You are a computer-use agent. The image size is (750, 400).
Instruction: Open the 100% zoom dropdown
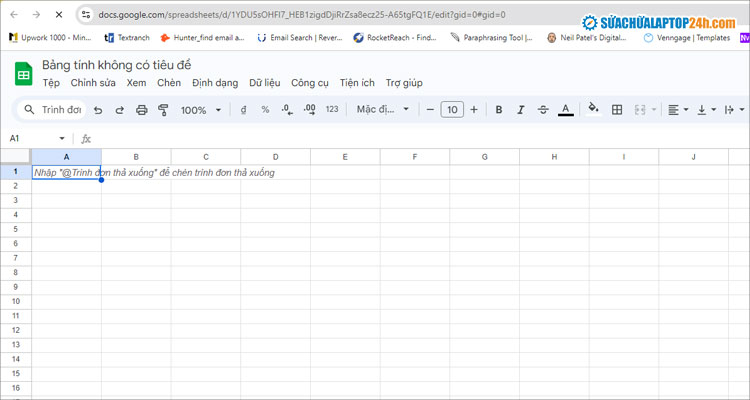pos(200,110)
